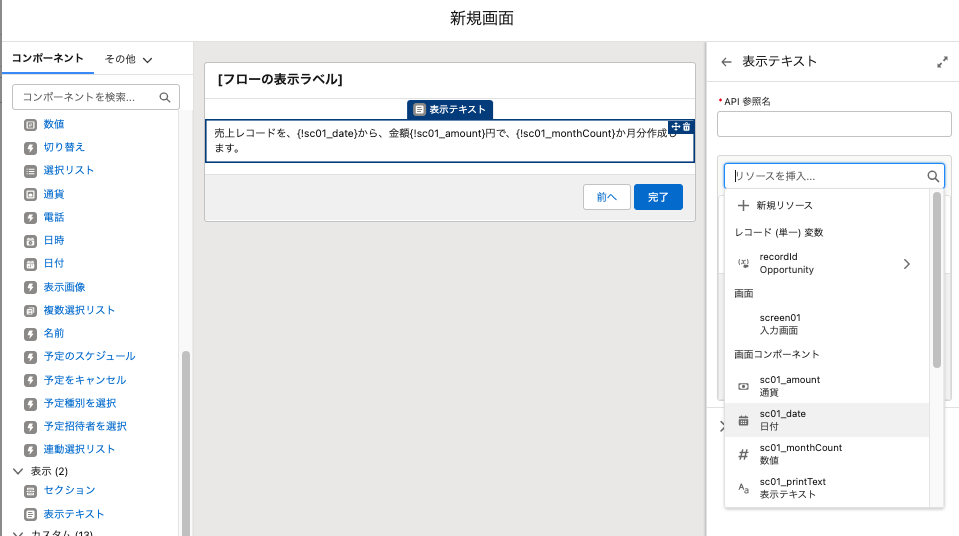Click the 前へ button
959x536 pixels.
607,197
